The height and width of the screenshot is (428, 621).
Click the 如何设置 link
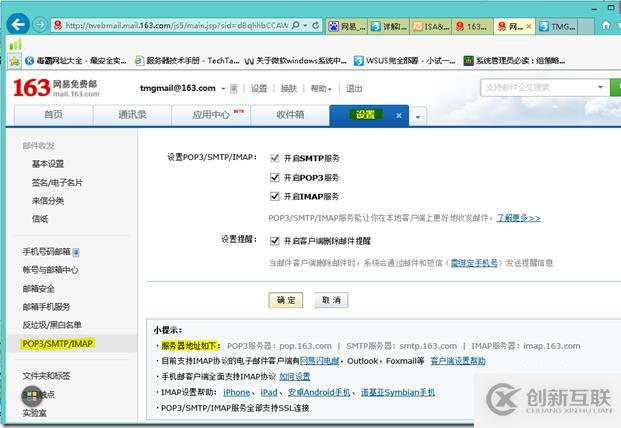[x=295, y=377]
